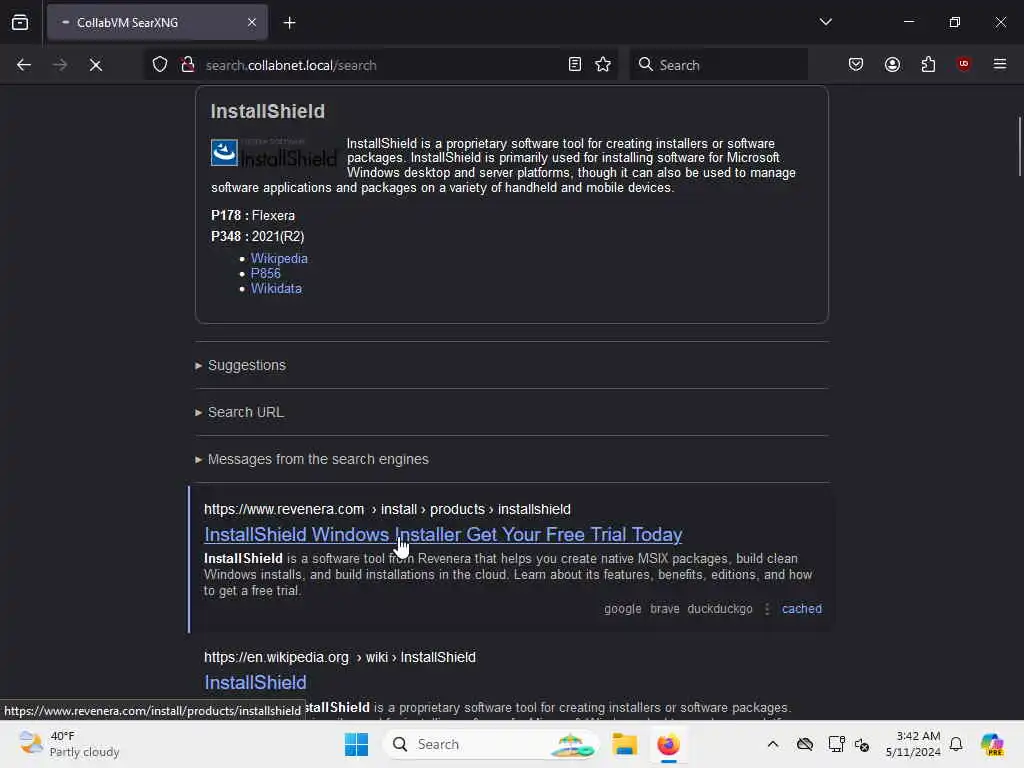1024x768 pixels.
Task: Select the P178 Flexera text
Action: pos(253,216)
